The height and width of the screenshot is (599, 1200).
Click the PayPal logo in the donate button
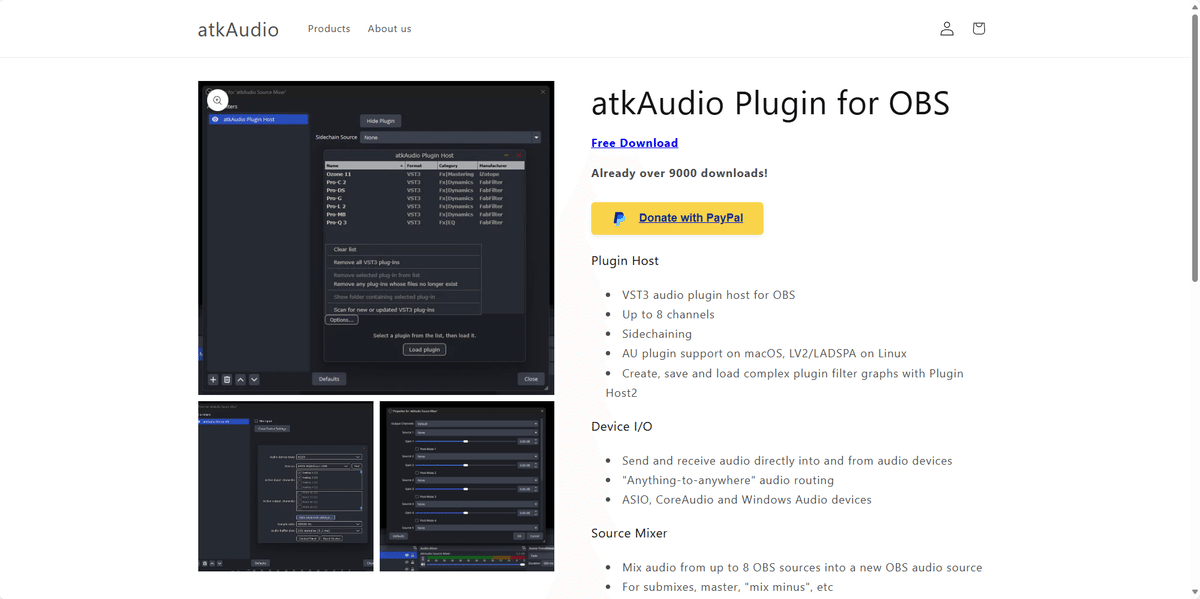[x=619, y=218]
